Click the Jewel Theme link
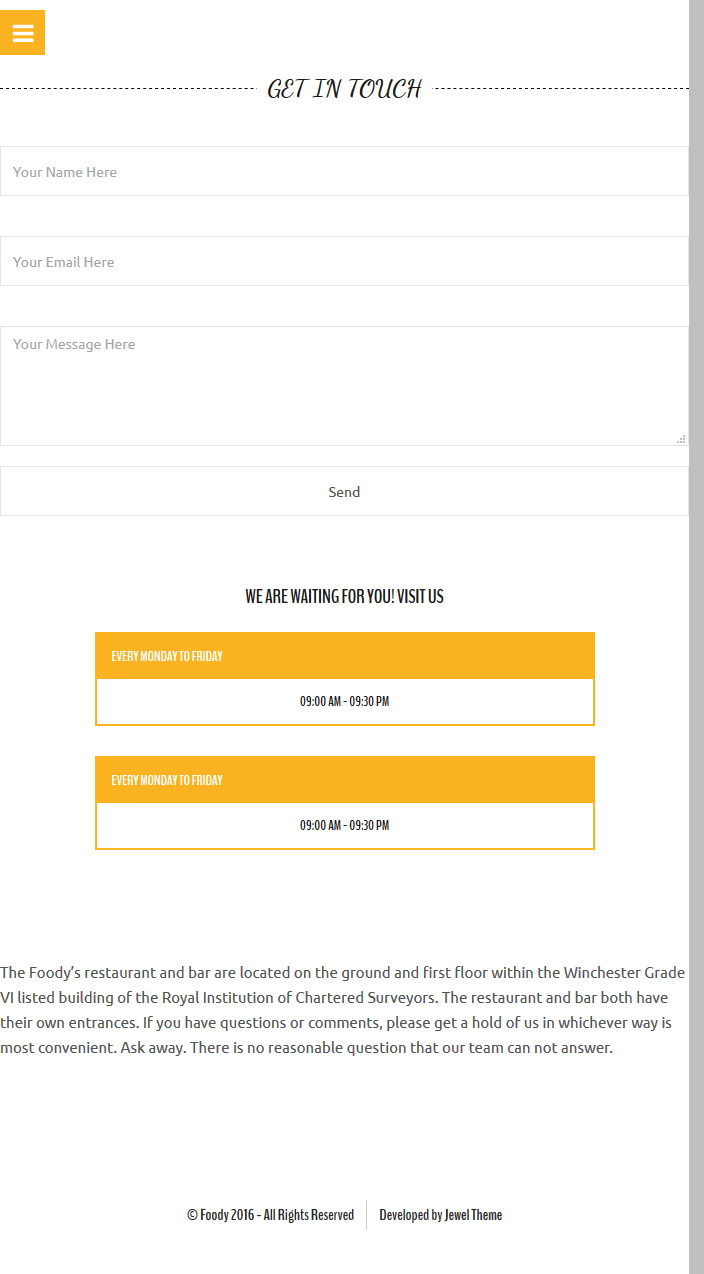This screenshot has width=704, height=1274. [474, 1215]
